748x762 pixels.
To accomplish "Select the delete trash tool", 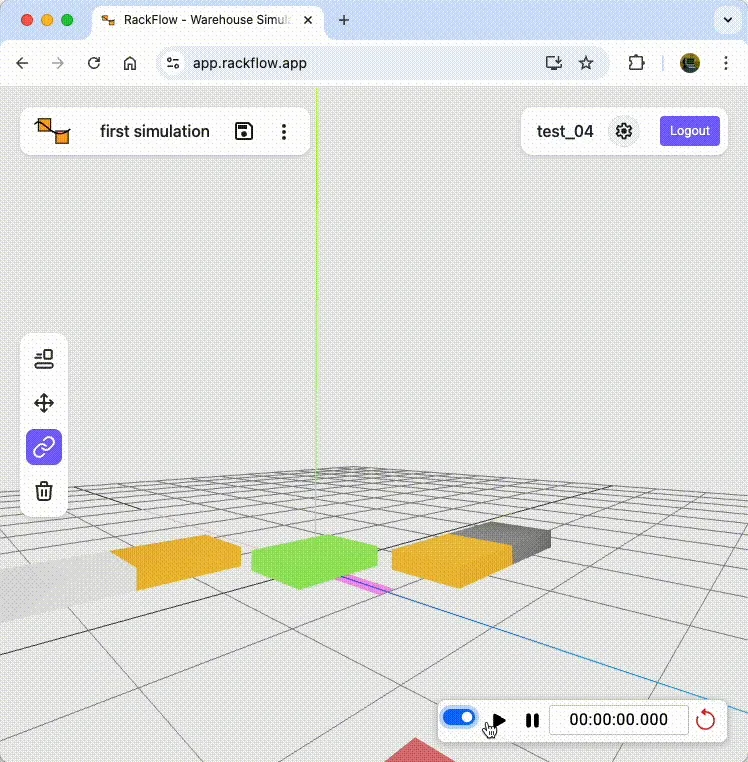I will point(44,491).
